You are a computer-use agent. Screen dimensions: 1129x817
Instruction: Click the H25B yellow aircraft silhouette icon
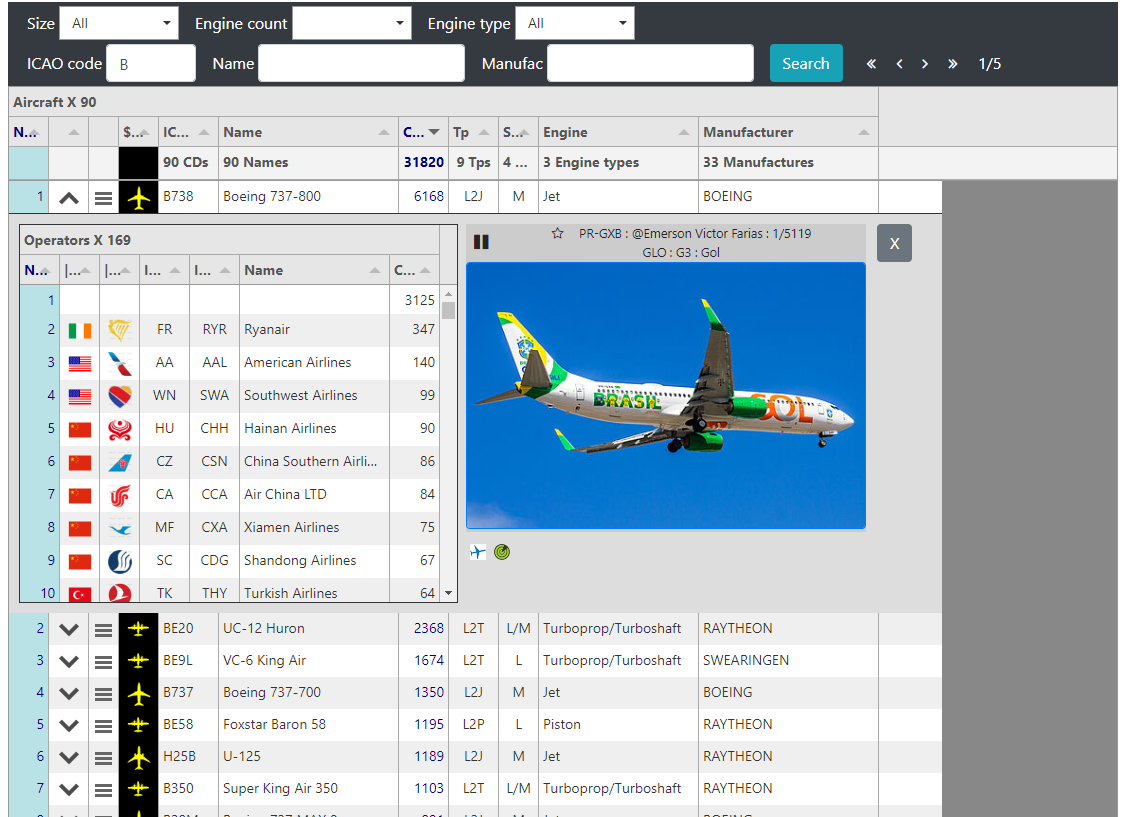pyautogui.click(x=138, y=757)
